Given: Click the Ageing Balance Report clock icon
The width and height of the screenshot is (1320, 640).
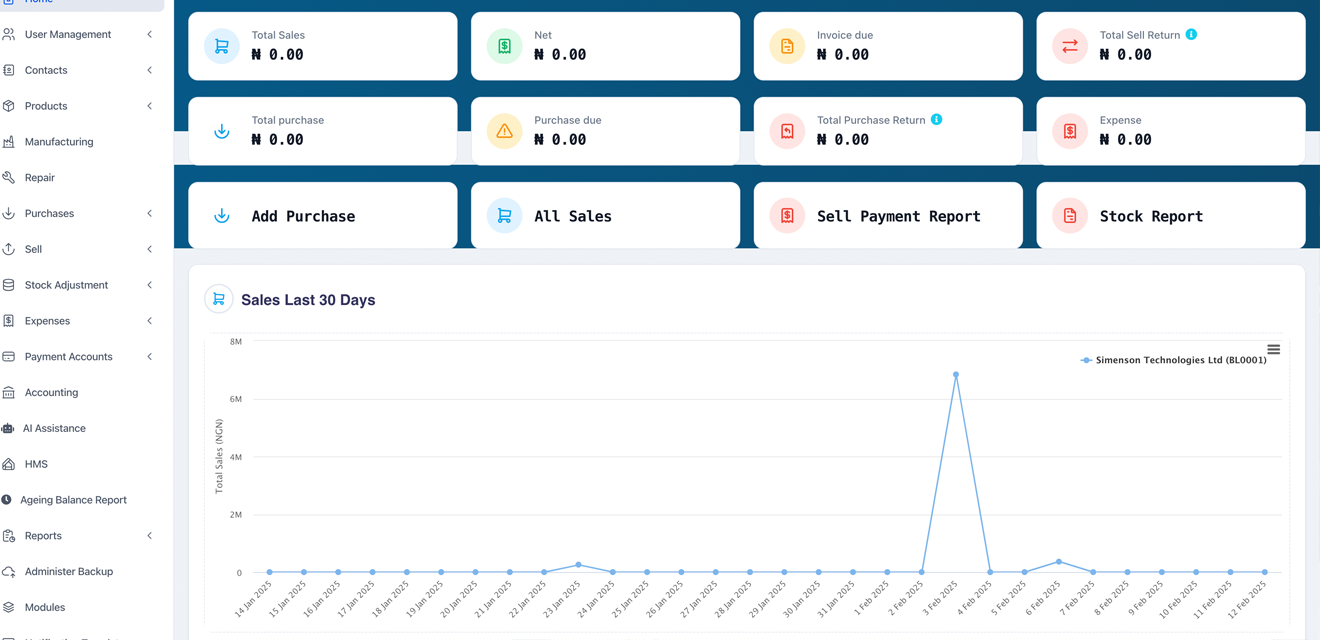Looking at the screenshot, I should 7,500.
